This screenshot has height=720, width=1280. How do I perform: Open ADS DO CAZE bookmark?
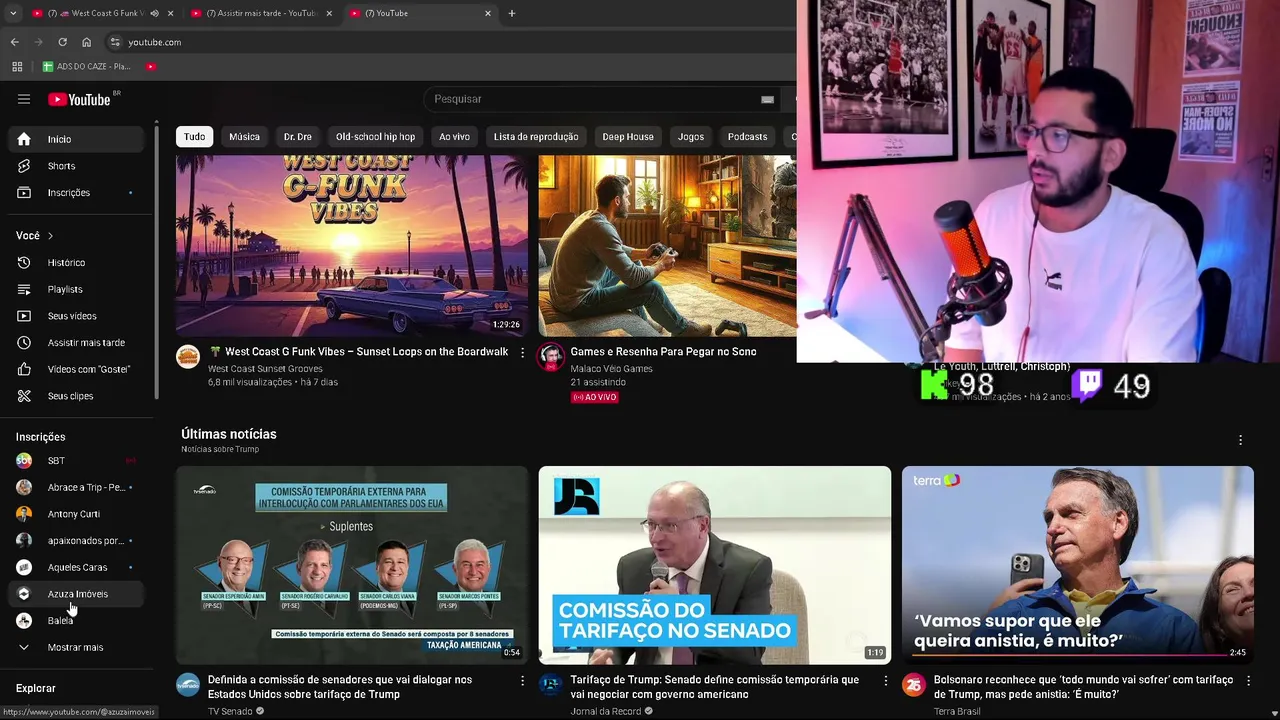[x=87, y=67]
